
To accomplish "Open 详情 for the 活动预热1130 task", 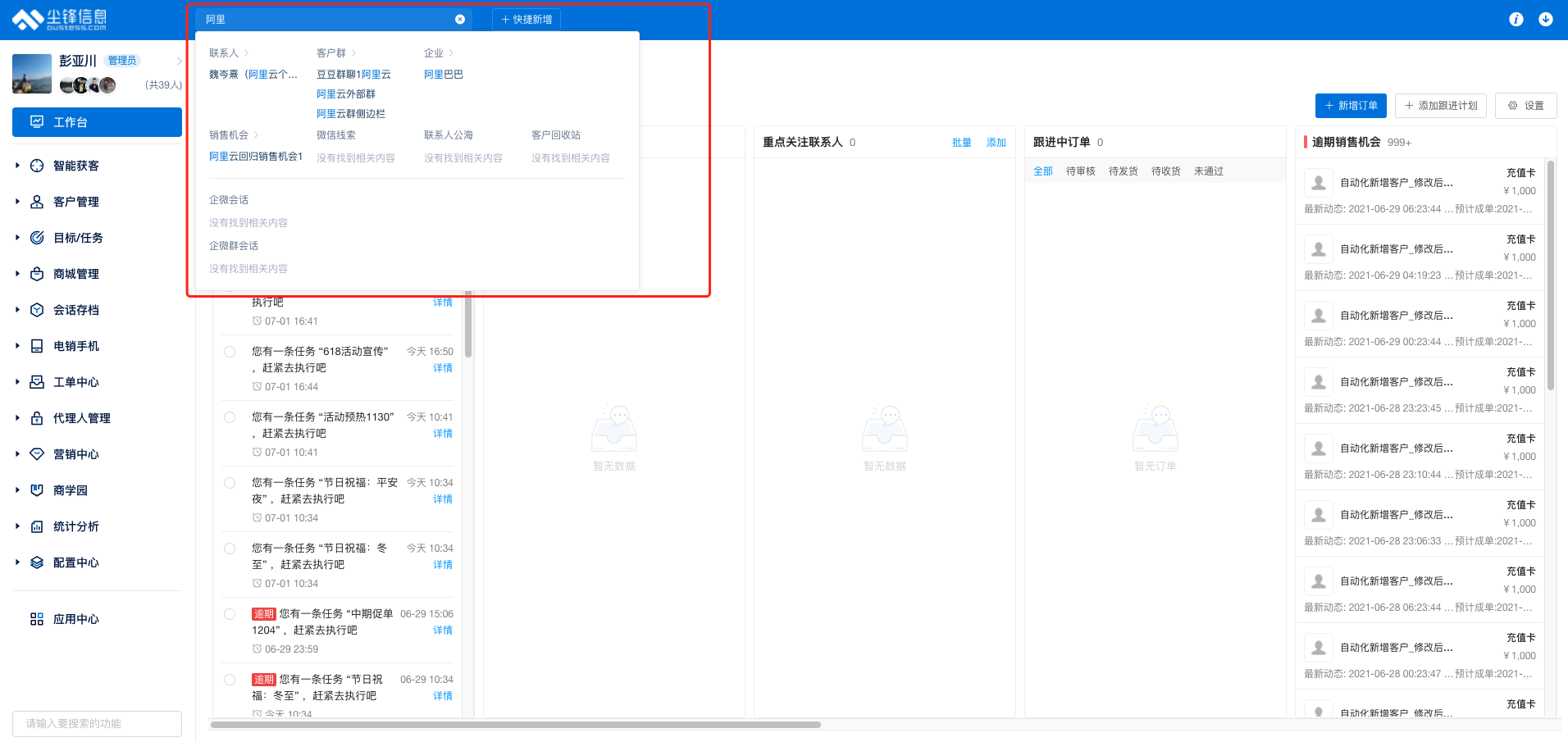I will [x=443, y=434].
